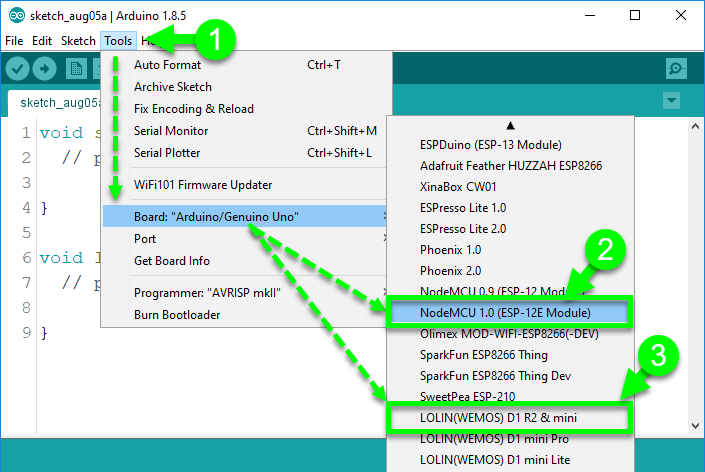This screenshot has width=705, height=472.
Task: Select SparkFun ESP8266 Thing board
Action: click(510, 355)
